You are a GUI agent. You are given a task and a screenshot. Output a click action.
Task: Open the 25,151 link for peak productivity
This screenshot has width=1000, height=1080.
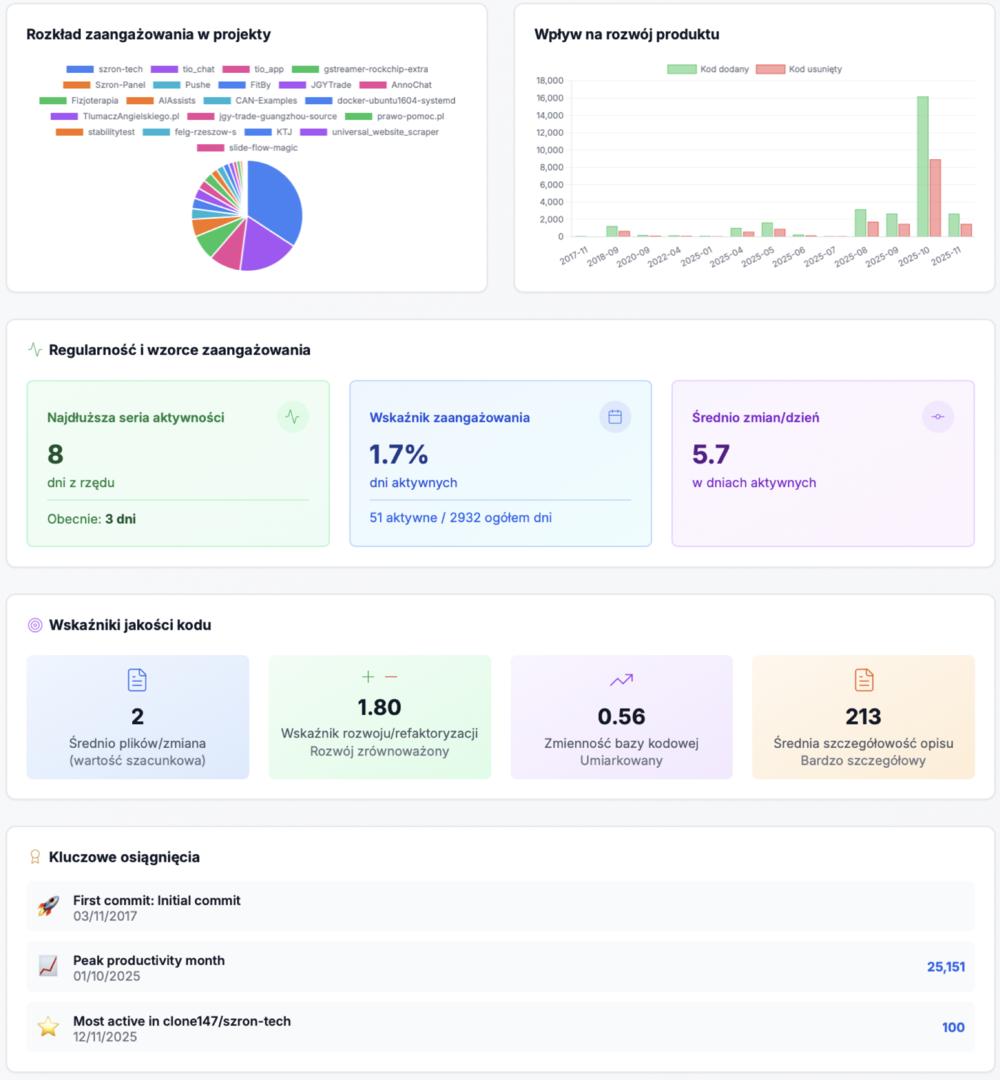click(x=948, y=967)
